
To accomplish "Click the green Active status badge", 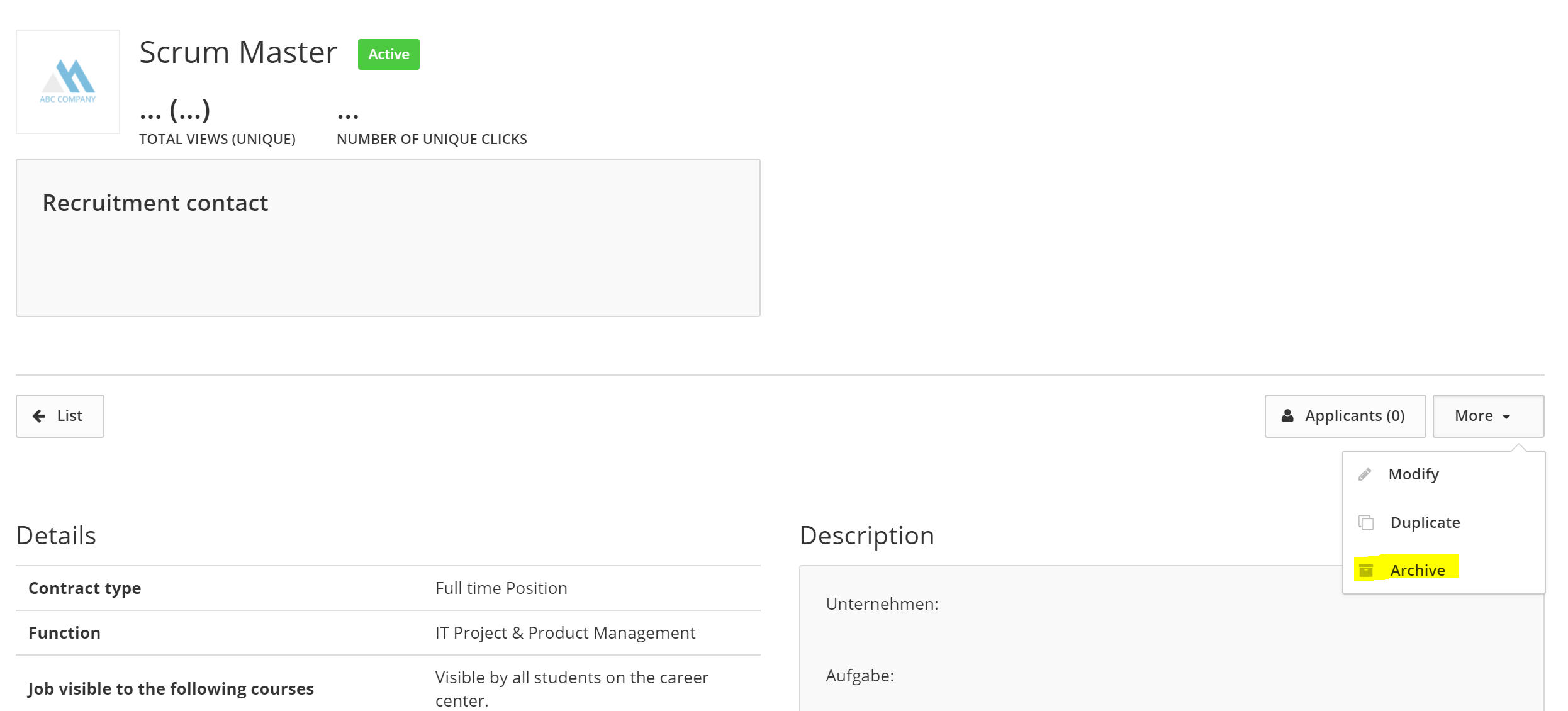I will click(x=389, y=55).
